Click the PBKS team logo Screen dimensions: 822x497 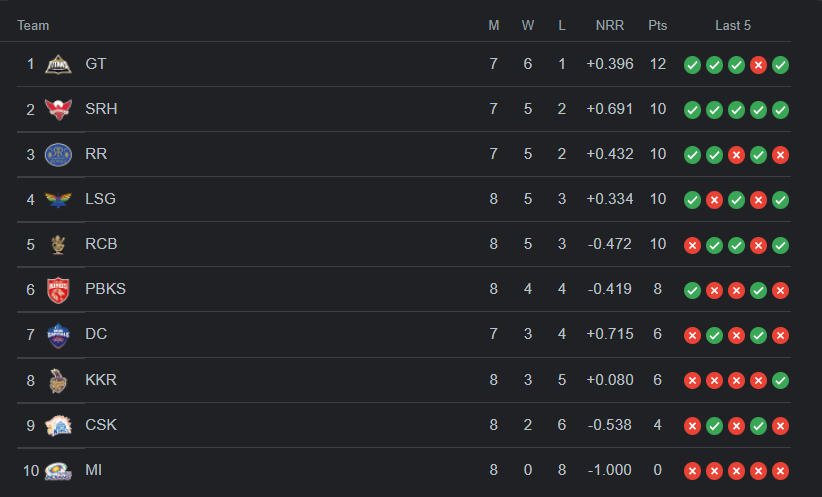tap(59, 289)
